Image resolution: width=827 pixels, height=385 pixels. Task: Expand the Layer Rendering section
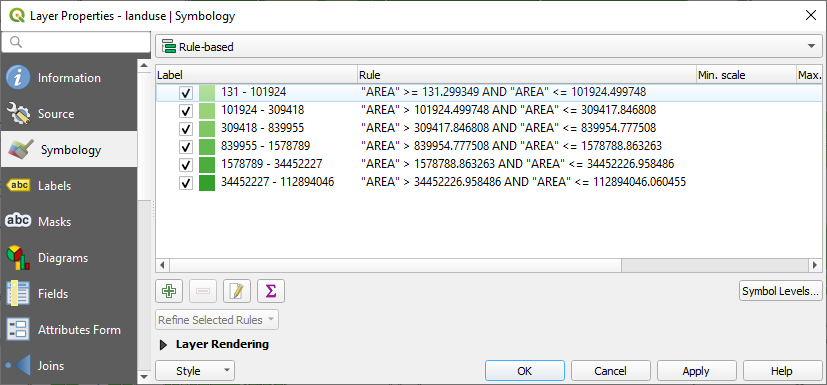tap(164, 345)
